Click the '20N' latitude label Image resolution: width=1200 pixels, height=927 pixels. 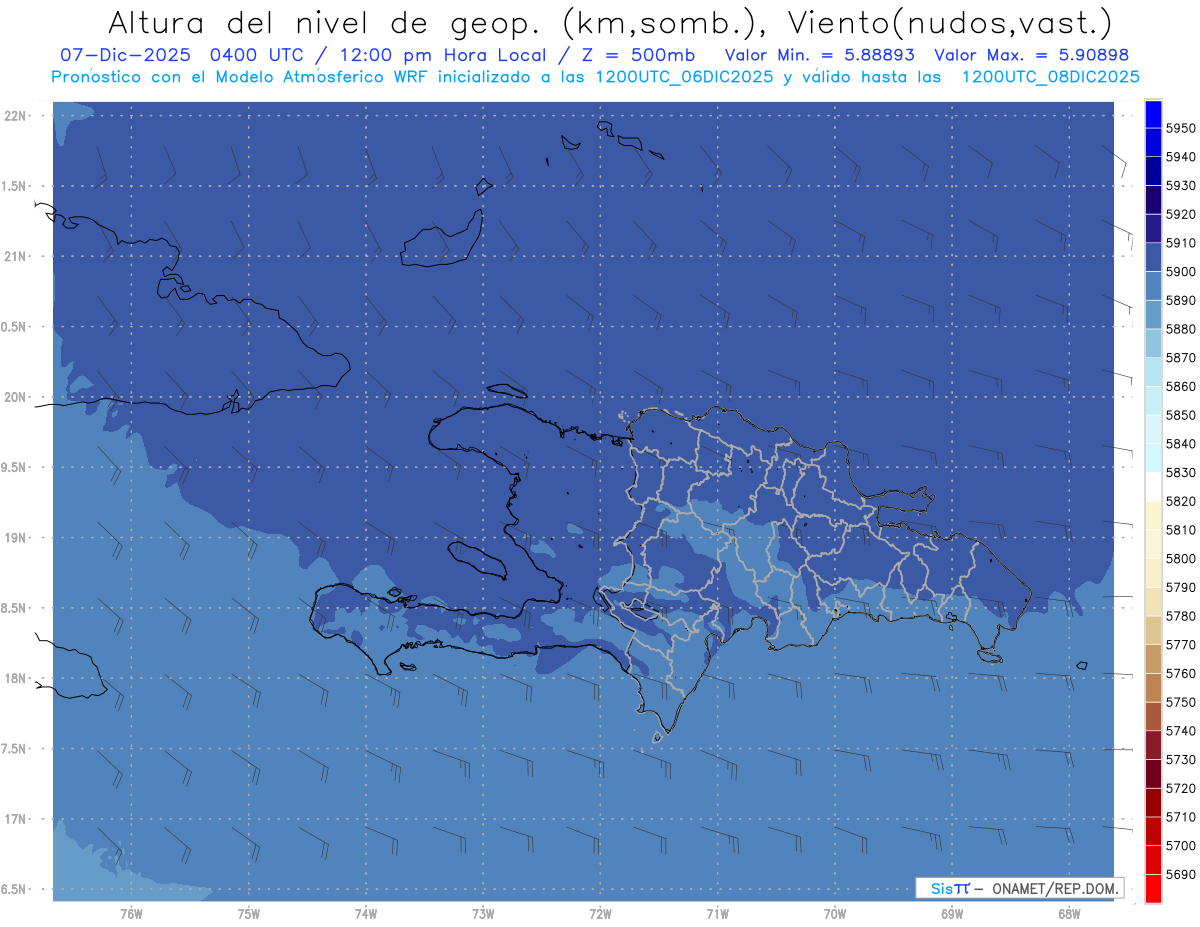coord(15,397)
